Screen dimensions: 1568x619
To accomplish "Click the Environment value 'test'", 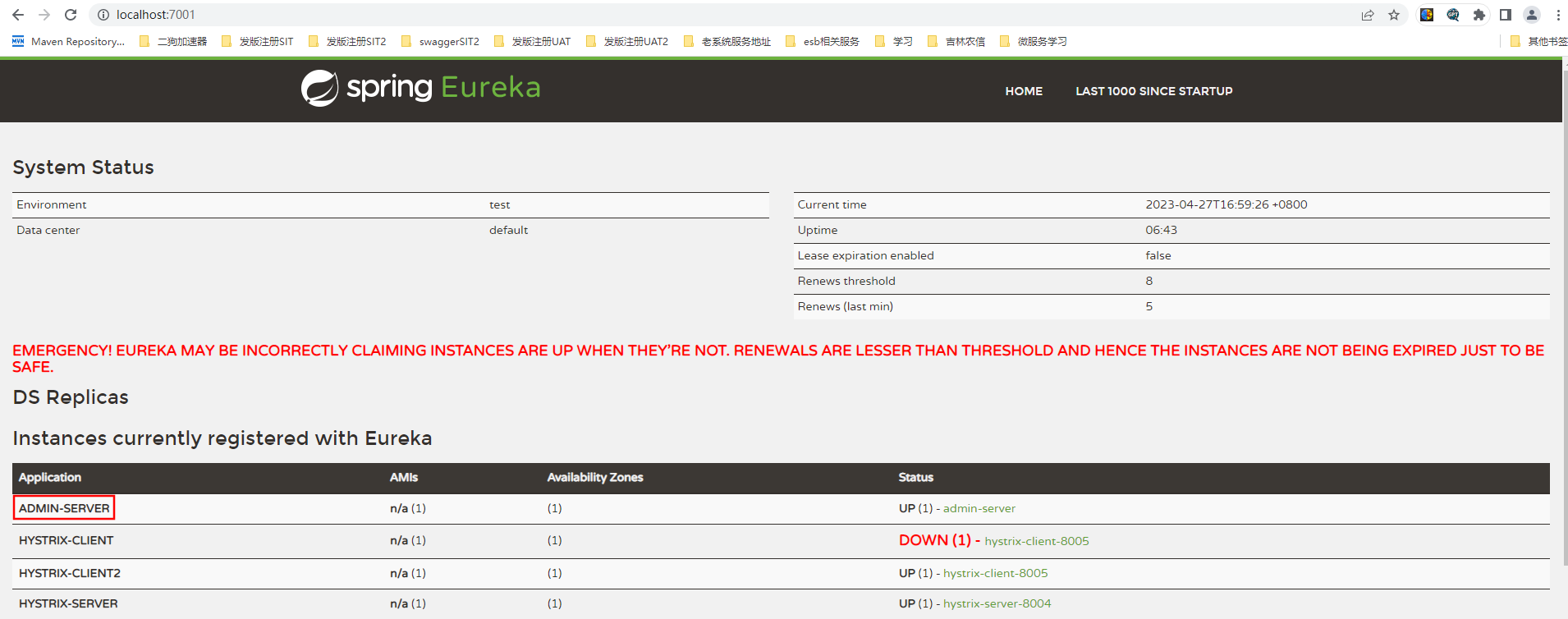I will 499,204.
